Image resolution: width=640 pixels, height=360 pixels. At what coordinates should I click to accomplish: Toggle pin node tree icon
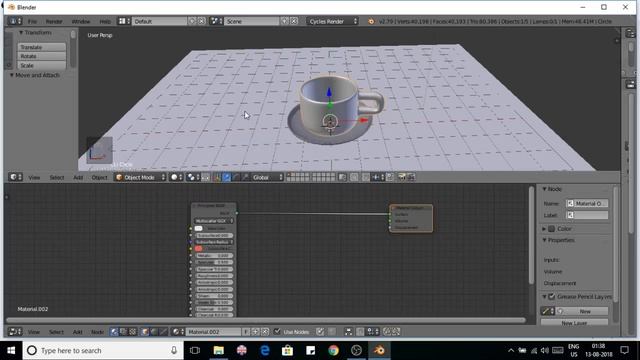pos(320,332)
